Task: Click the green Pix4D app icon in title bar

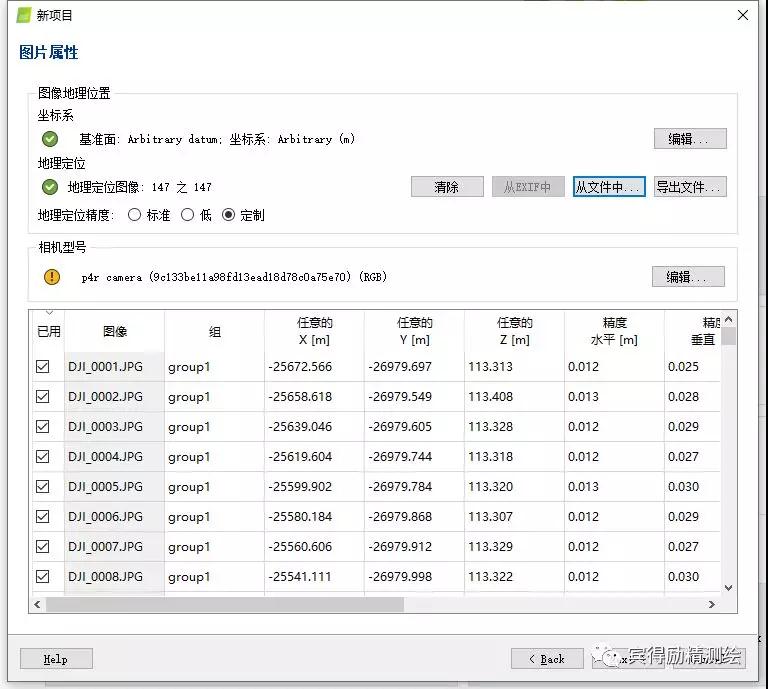Action: 22,15
